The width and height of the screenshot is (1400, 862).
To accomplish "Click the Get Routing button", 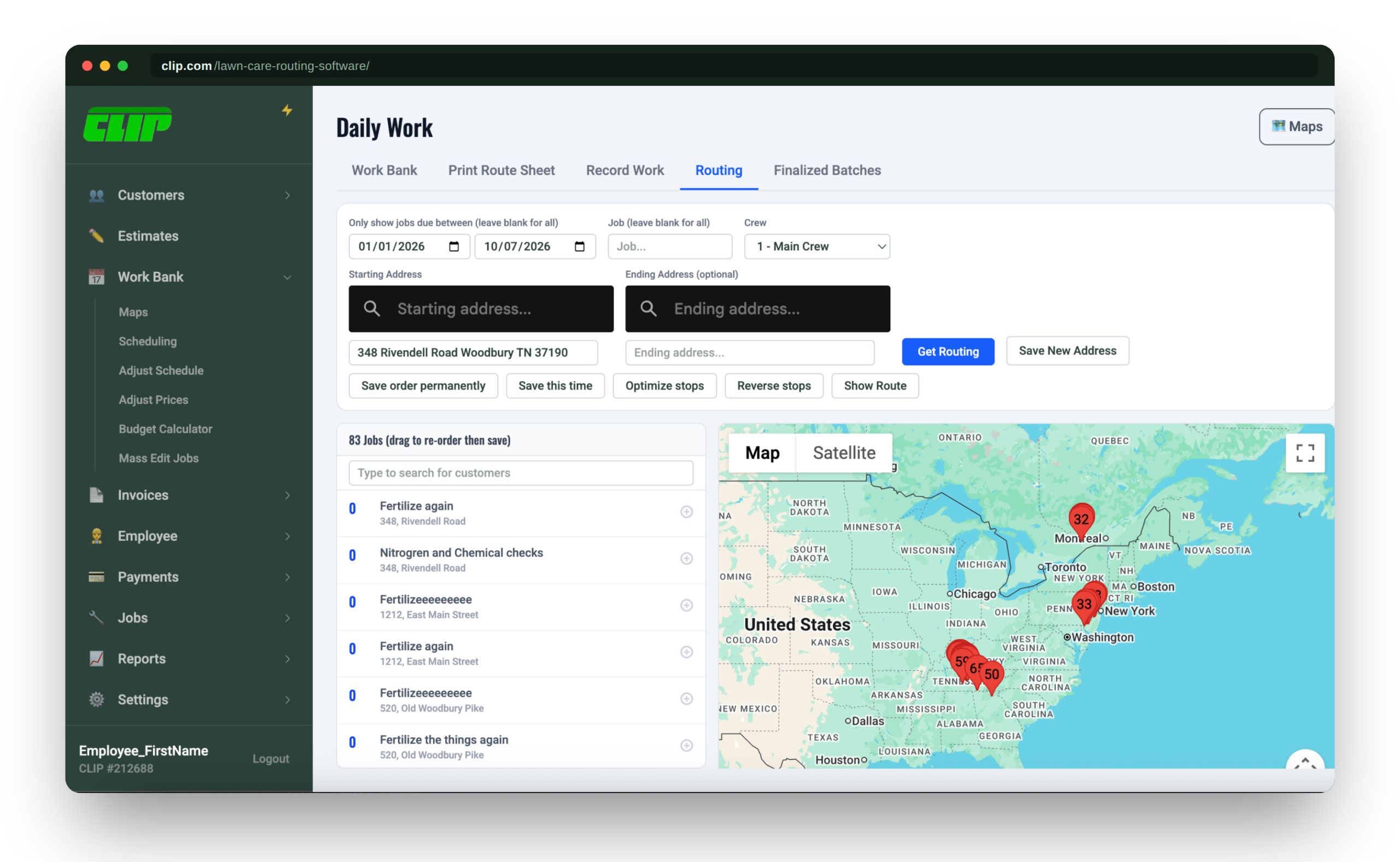I will pyautogui.click(x=948, y=352).
